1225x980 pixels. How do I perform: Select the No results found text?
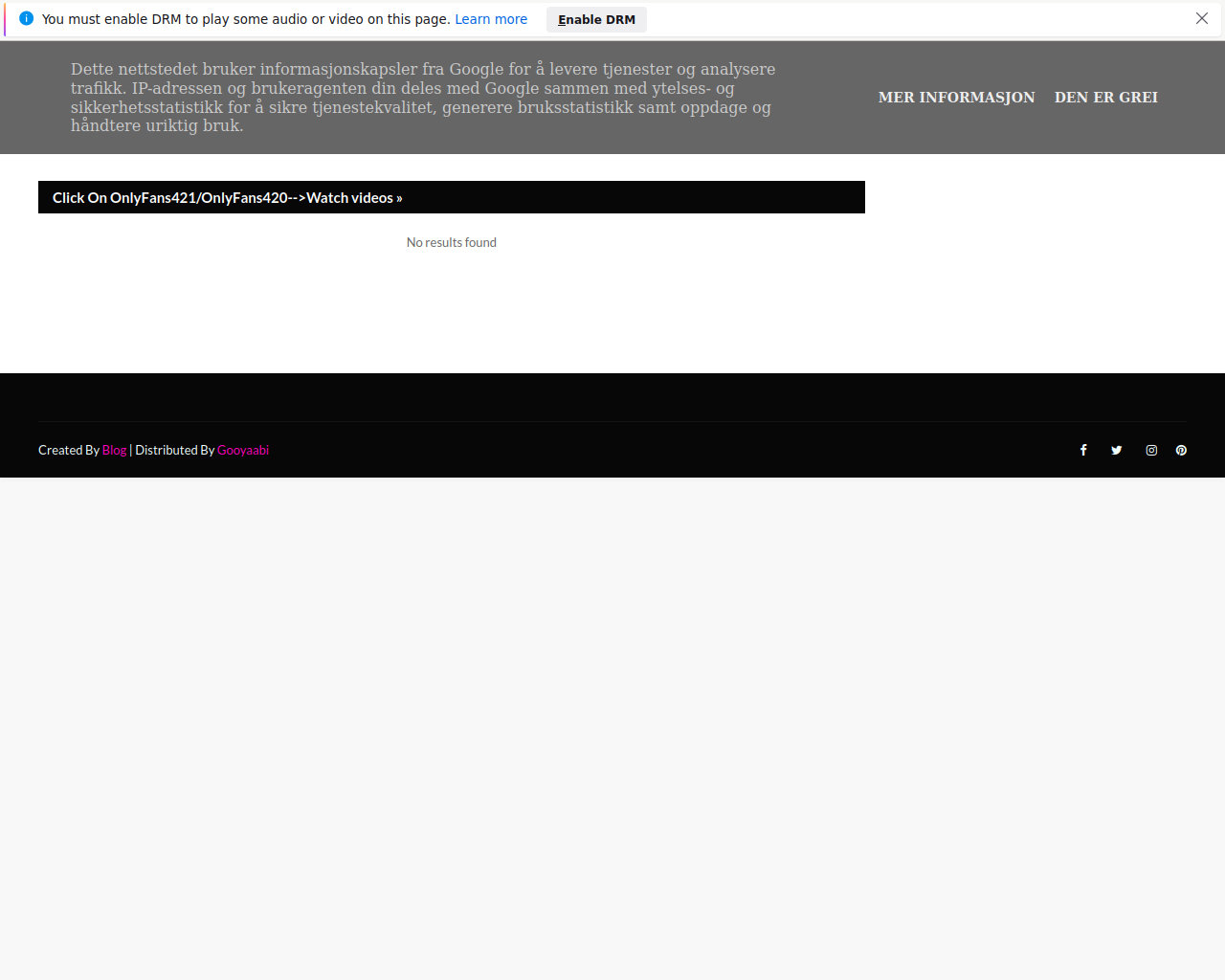452,242
